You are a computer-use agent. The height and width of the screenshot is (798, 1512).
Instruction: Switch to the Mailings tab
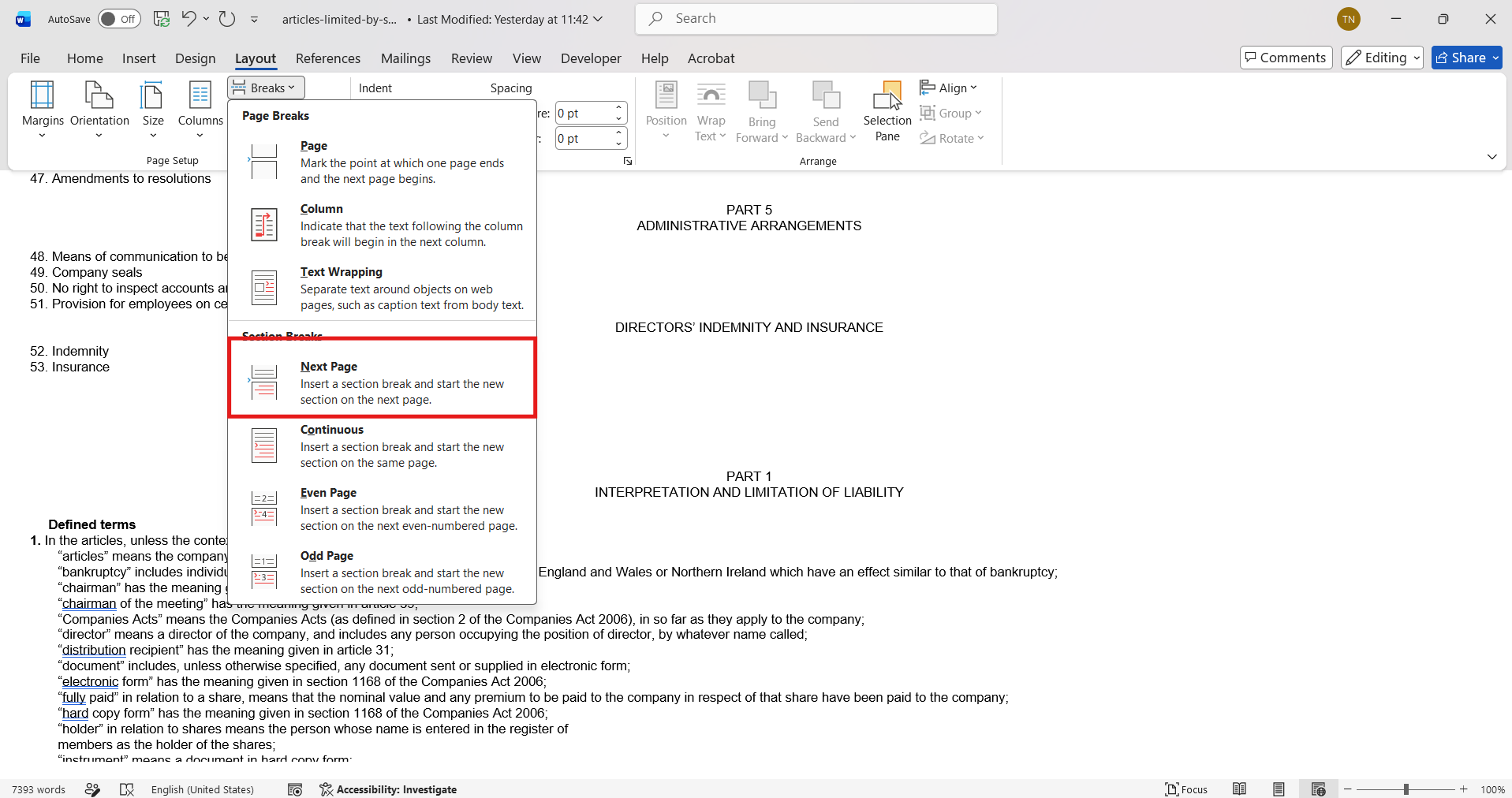tap(405, 58)
